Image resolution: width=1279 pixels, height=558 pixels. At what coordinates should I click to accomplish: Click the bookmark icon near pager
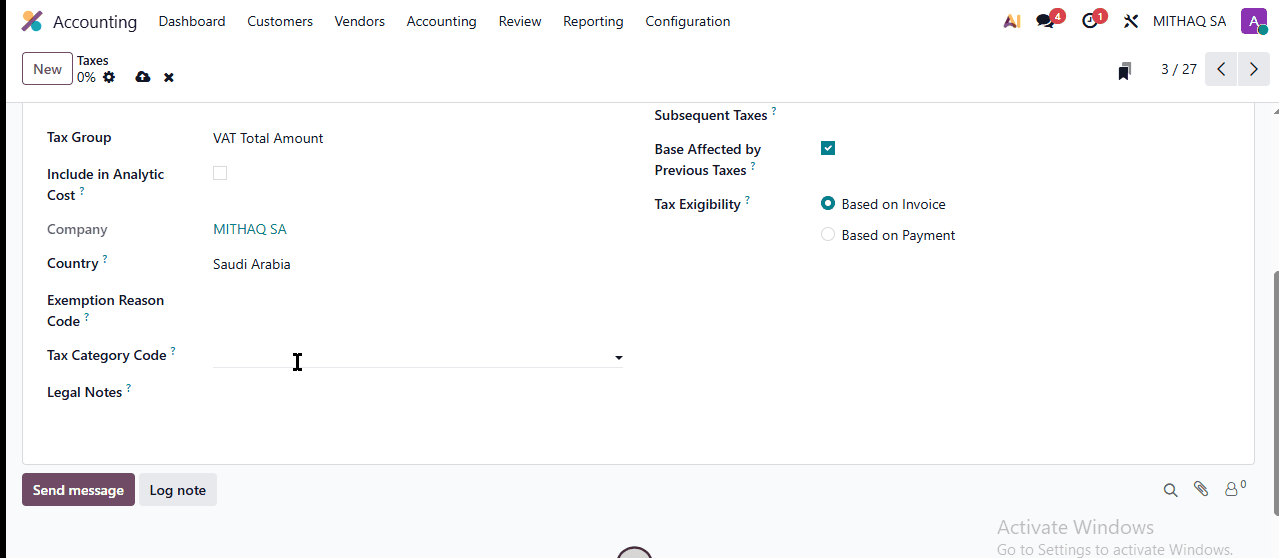tap(1125, 70)
